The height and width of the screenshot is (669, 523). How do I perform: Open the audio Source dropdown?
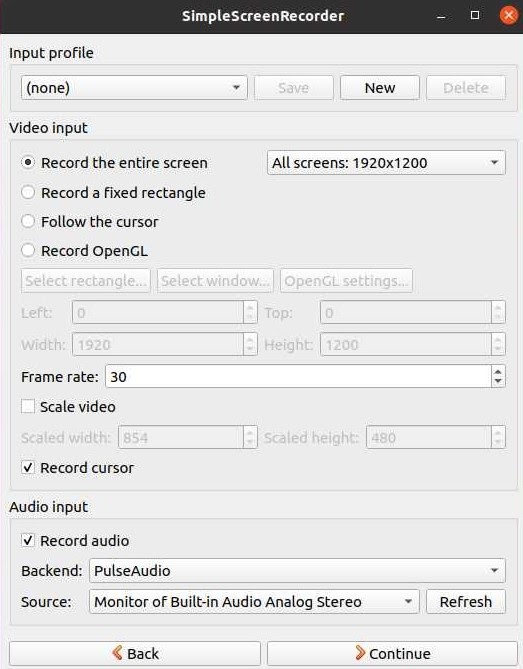click(x=254, y=602)
